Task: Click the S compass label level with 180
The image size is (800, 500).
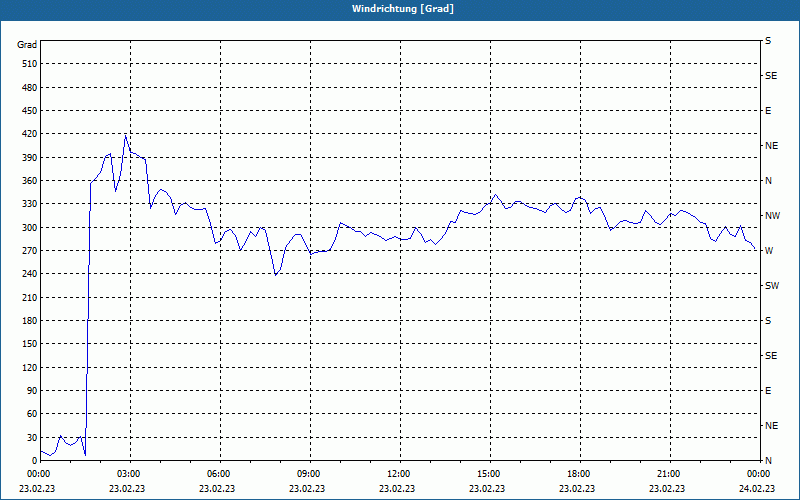Action: click(768, 321)
